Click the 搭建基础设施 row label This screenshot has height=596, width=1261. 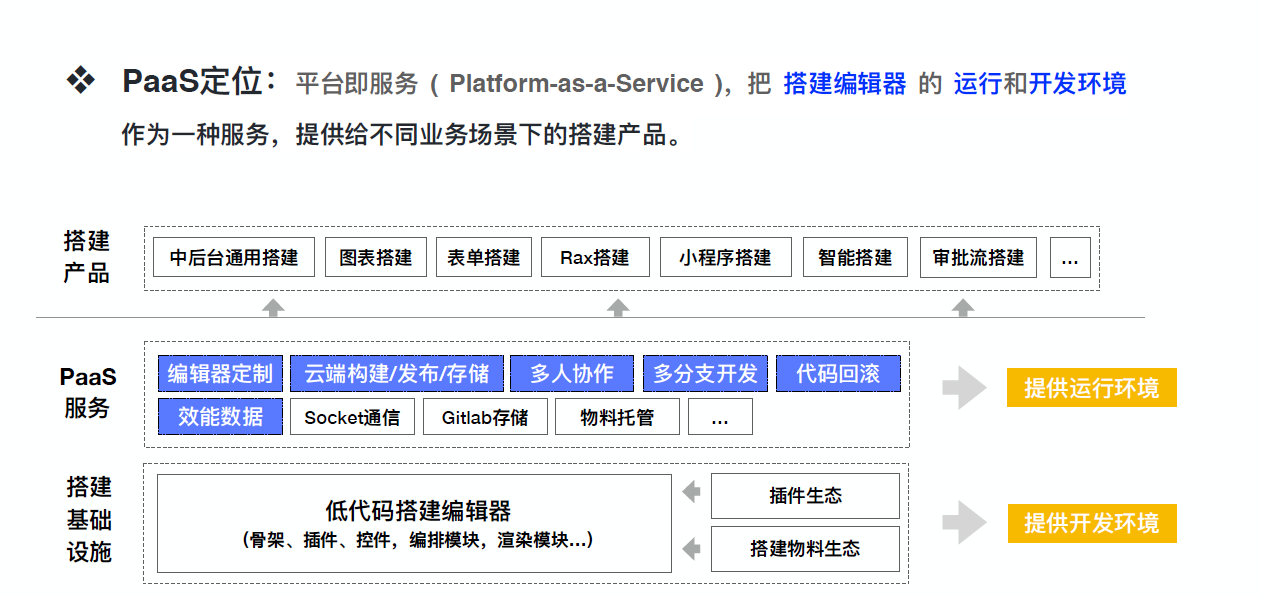click(88, 519)
